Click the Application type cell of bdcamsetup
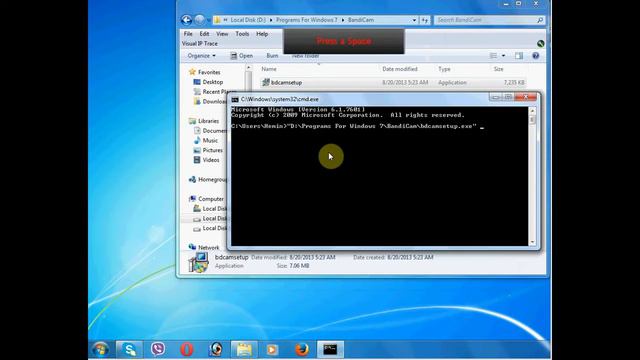640x360 pixels. [x=452, y=82]
